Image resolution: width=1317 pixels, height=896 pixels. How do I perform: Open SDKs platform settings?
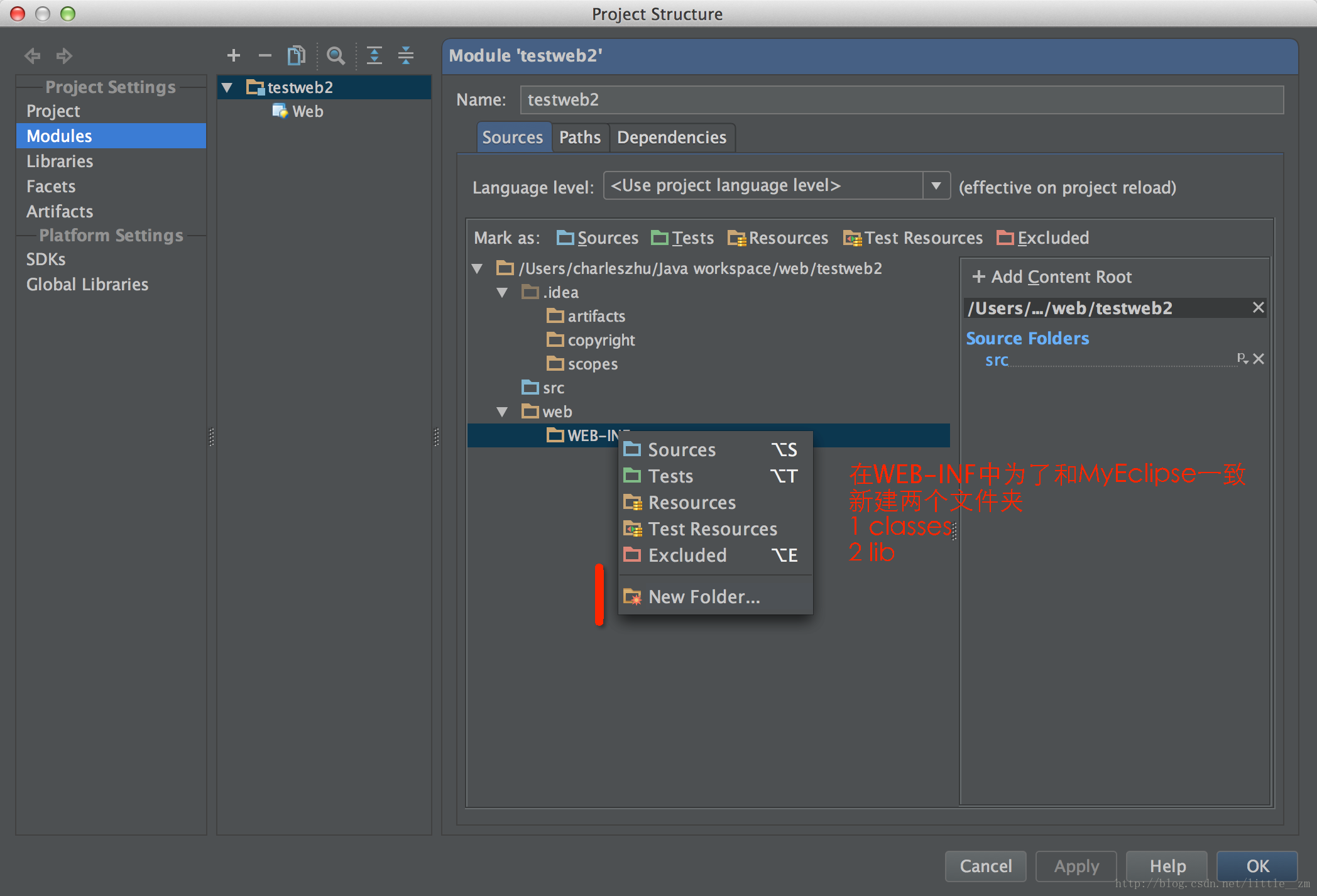point(111,260)
